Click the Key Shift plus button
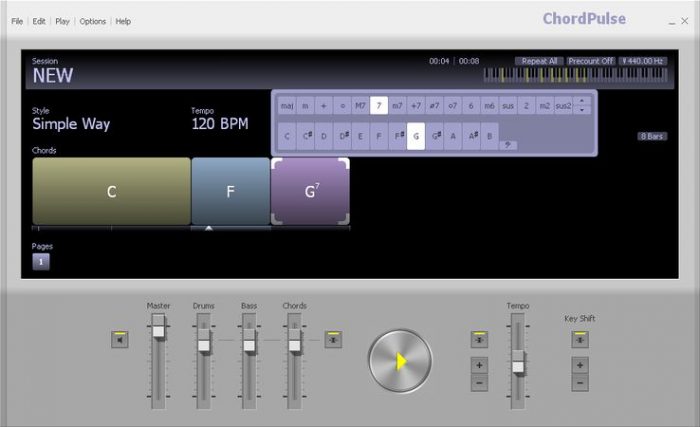The height and width of the screenshot is (427, 700). 580,366
